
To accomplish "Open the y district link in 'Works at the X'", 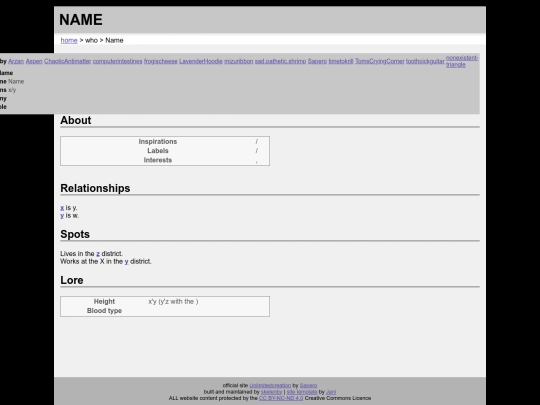I will (126, 261).
